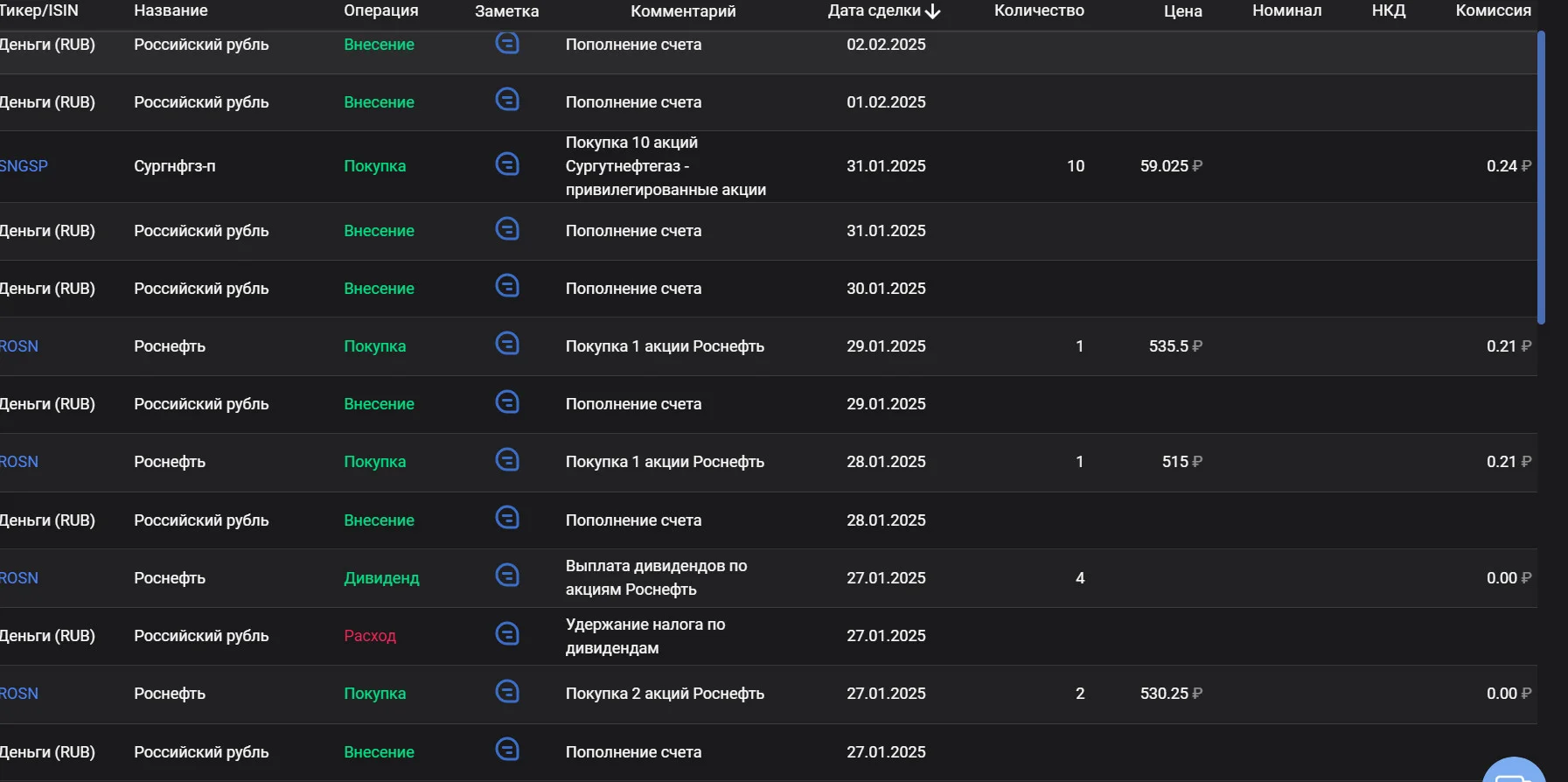Select price 530.25 ₽ cell
The width and height of the screenshot is (1568, 782).
1171,694
